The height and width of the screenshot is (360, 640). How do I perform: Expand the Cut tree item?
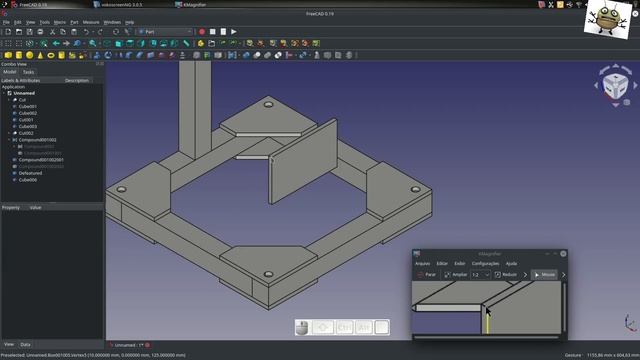tap(9, 100)
